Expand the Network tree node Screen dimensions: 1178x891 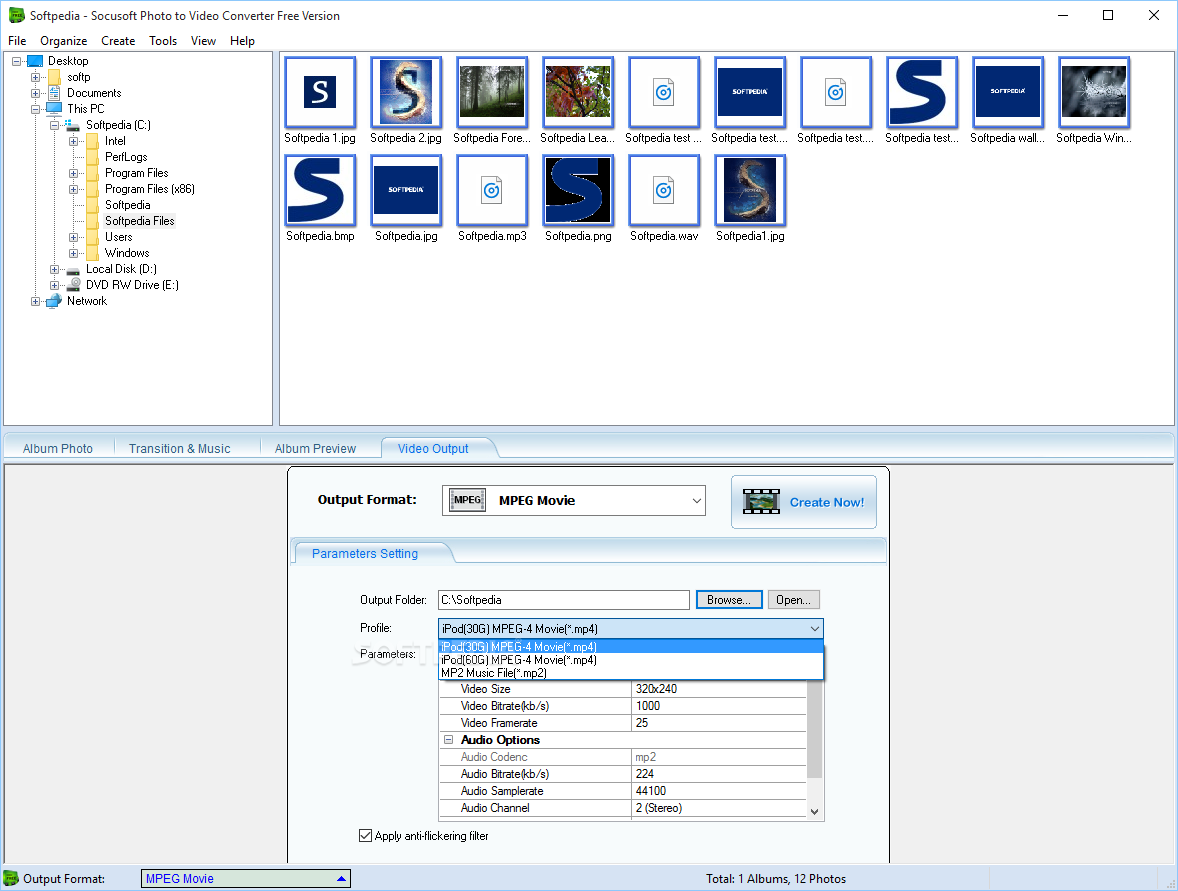click(35, 301)
